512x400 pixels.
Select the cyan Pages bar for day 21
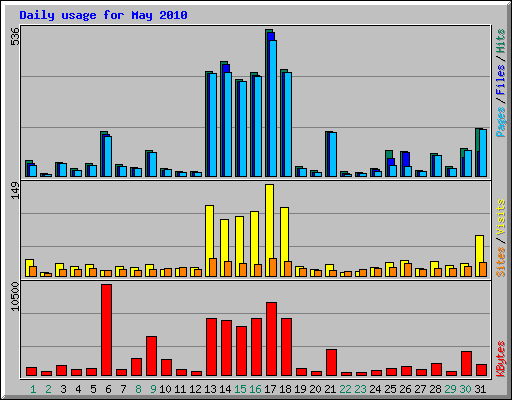pyautogui.click(x=333, y=154)
